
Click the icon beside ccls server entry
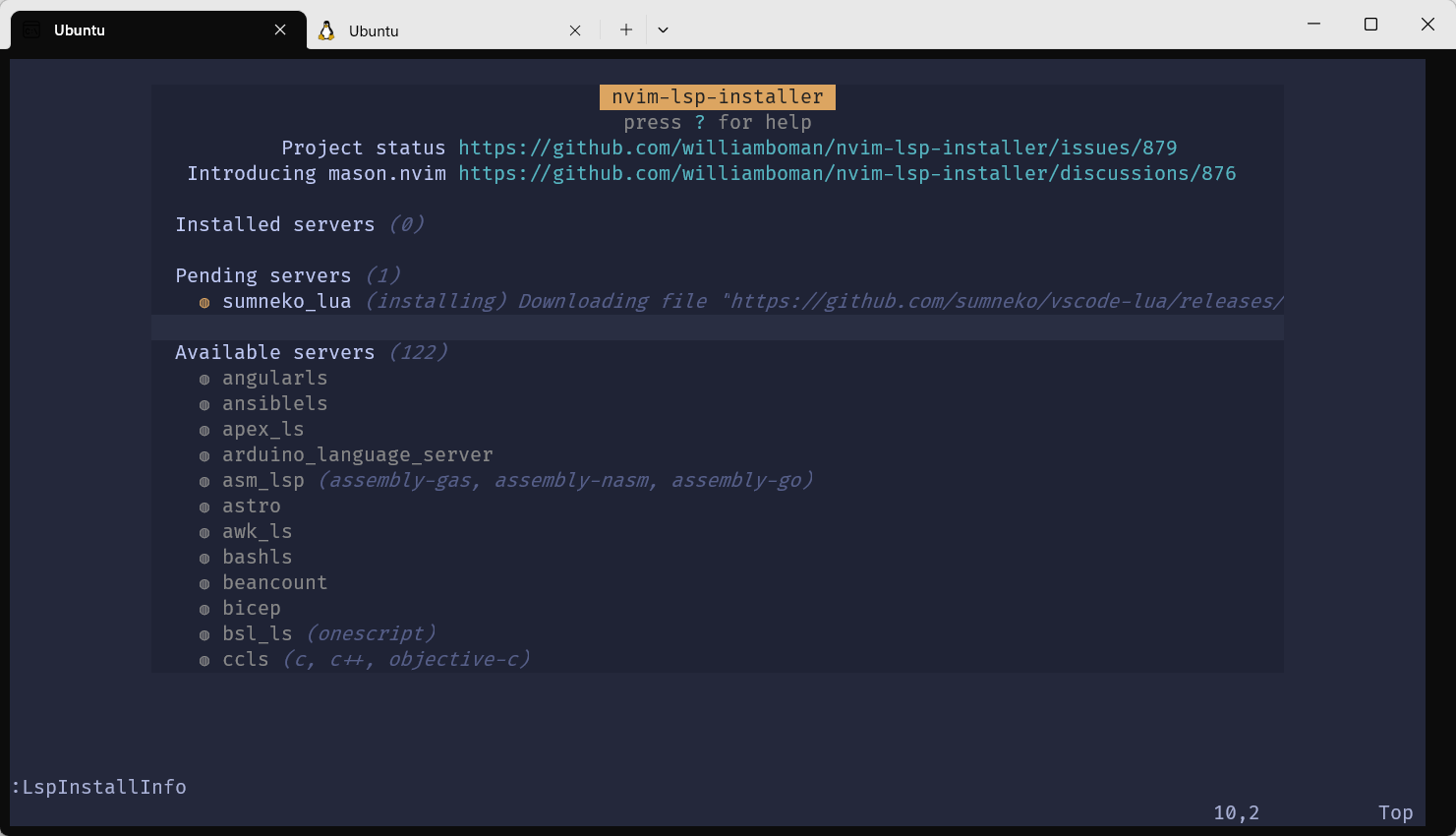tap(204, 659)
